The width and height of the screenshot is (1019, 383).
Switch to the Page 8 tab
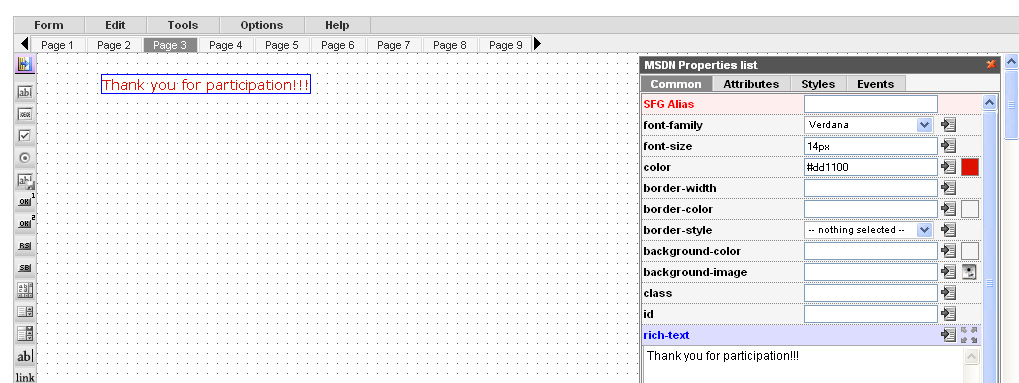tap(449, 45)
